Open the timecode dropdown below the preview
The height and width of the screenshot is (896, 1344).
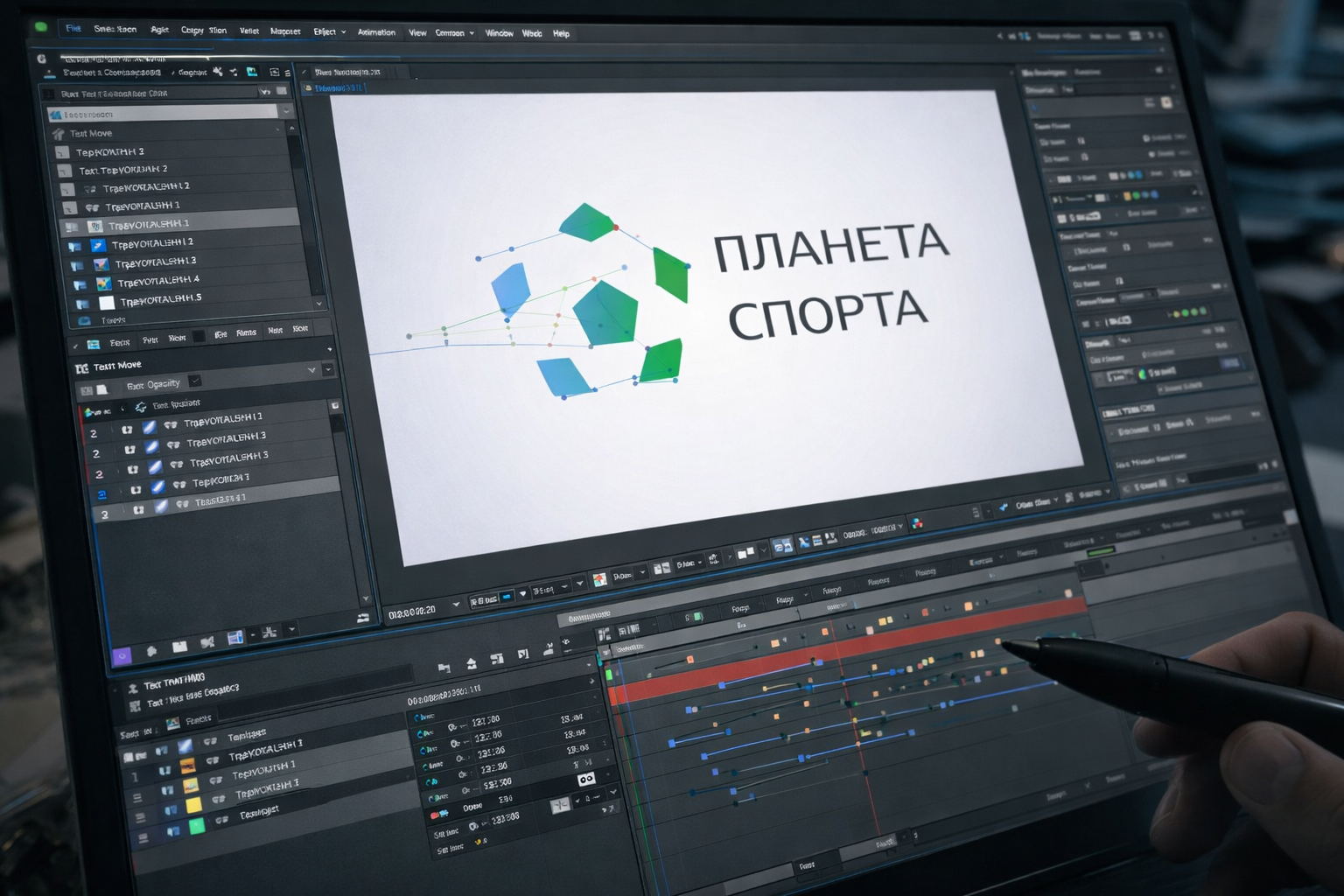point(455,605)
